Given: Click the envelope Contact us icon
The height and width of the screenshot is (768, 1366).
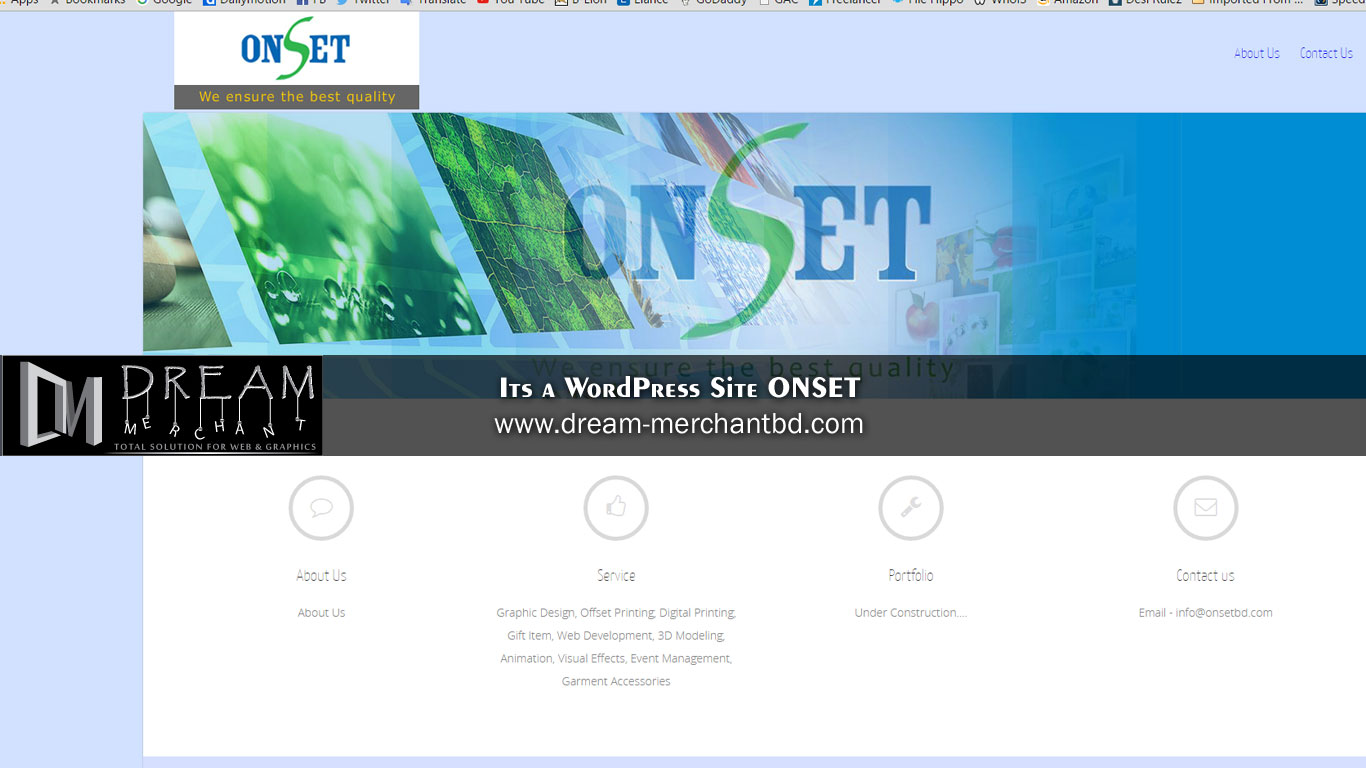Looking at the screenshot, I should tap(1205, 508).
